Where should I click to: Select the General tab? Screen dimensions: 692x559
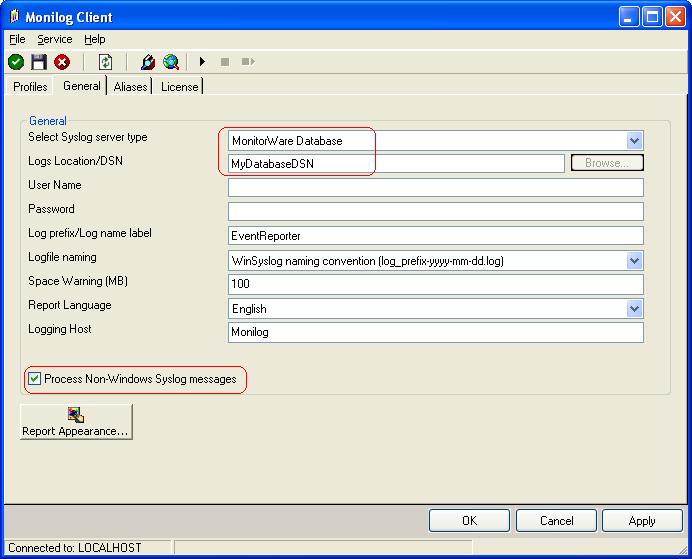(x=82, y=86)
